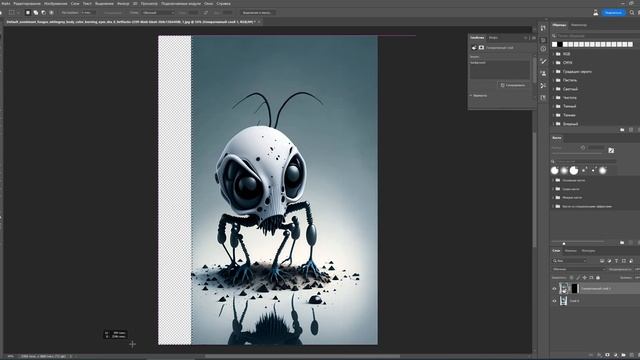The width and height of the screenshot is (640, 360).
Task: Select the Add to selection mode icon
Action: (36, 13)
